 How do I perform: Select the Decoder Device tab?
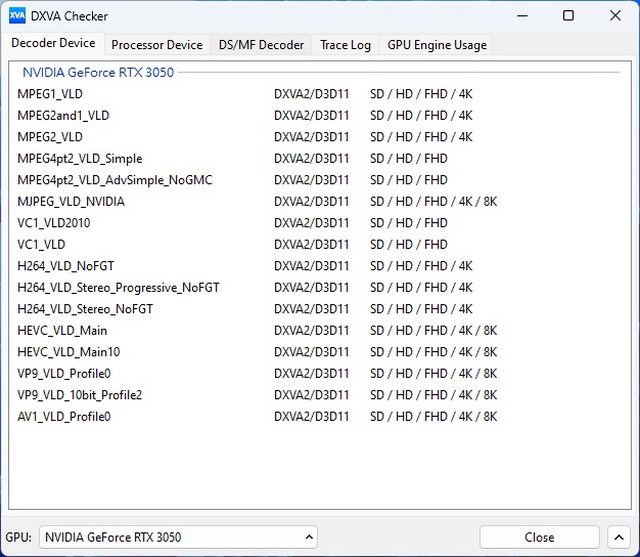click(53, 44)
